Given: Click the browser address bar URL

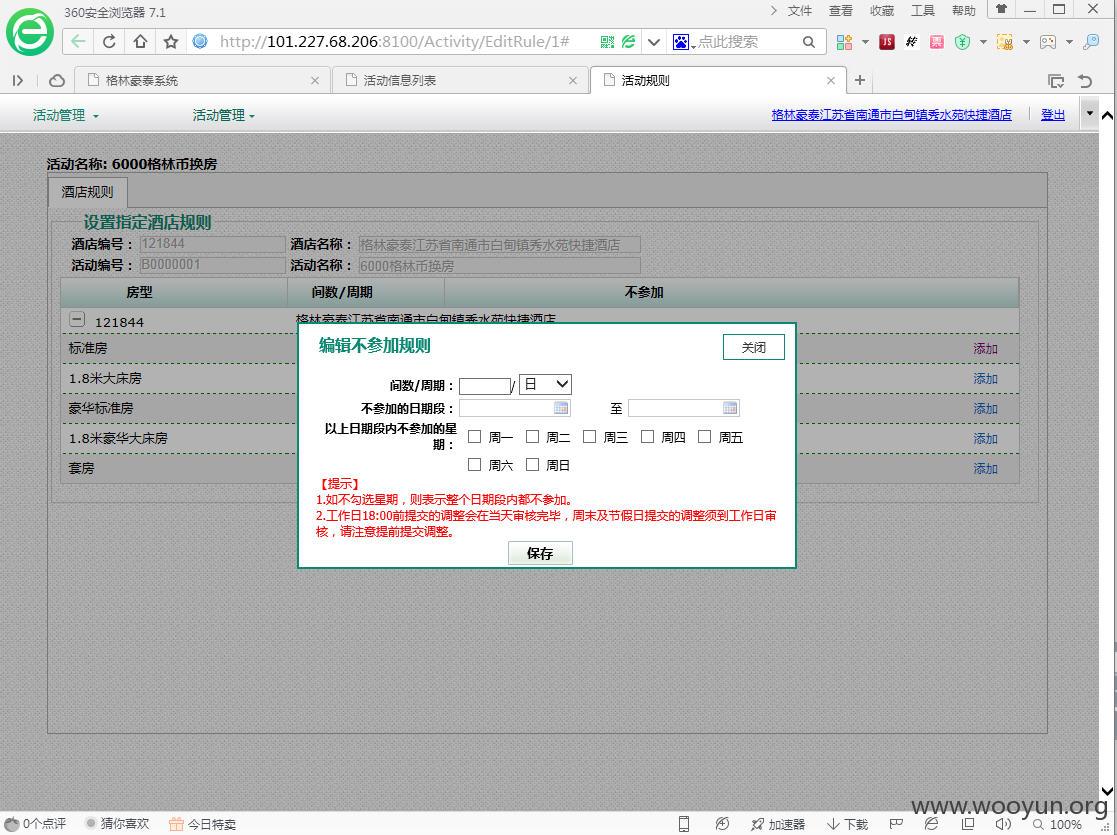Looking at the screenshot, I should 395,42.
